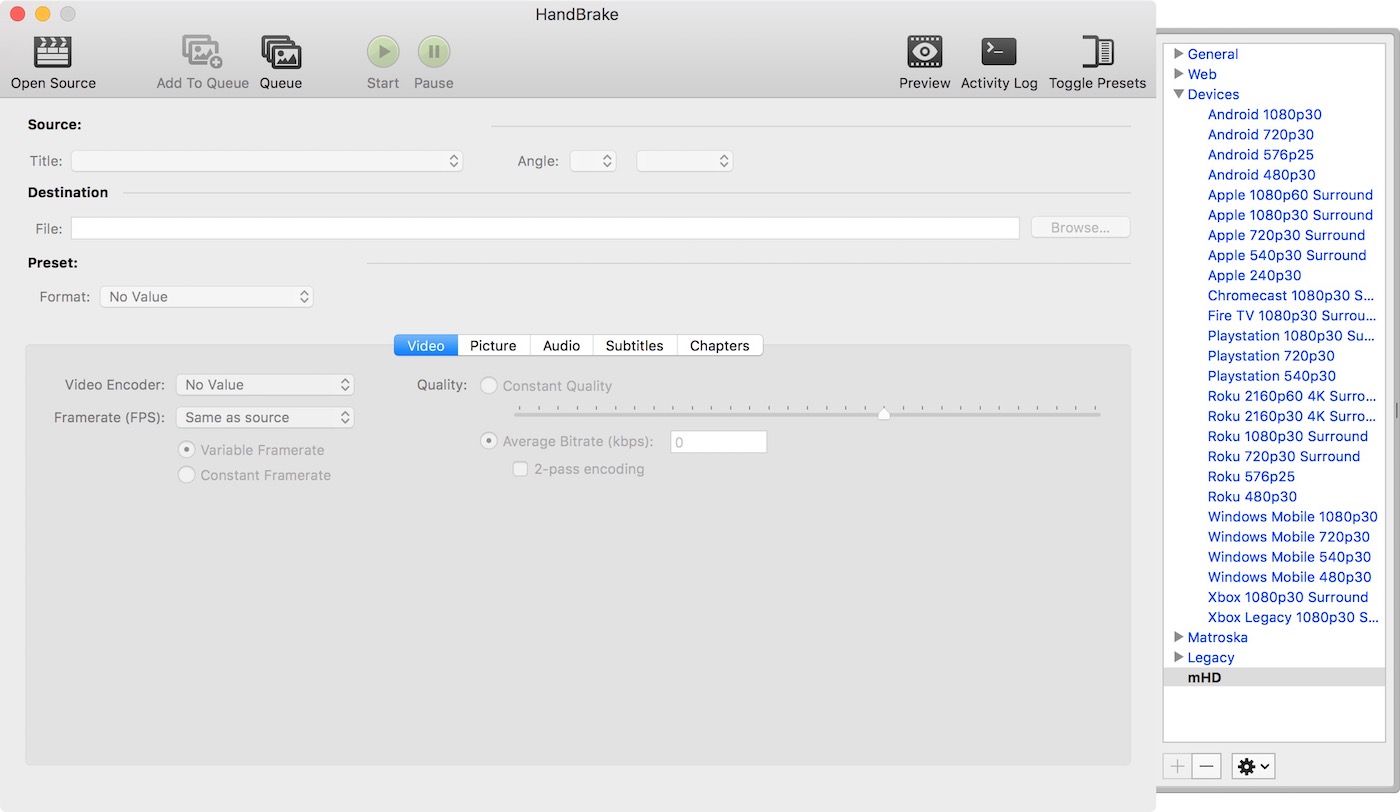The image size is (1400, 812).
Task: Collapse the Devices presets group
Action: pos(1179,94)
